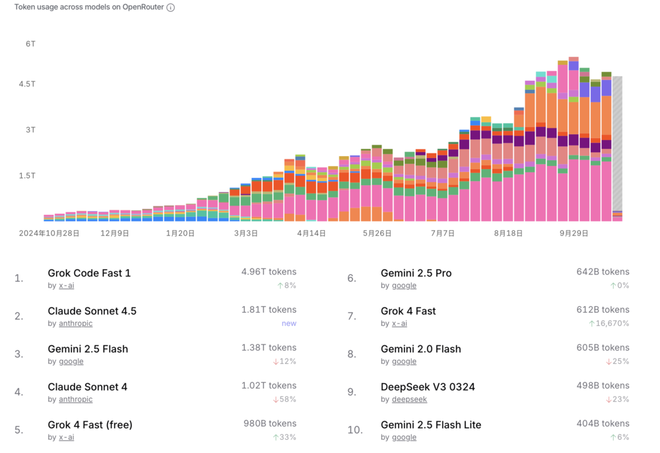
Task: Select Gemini 2.5 Flash Lite in the list
Action: tap(430, 425)
